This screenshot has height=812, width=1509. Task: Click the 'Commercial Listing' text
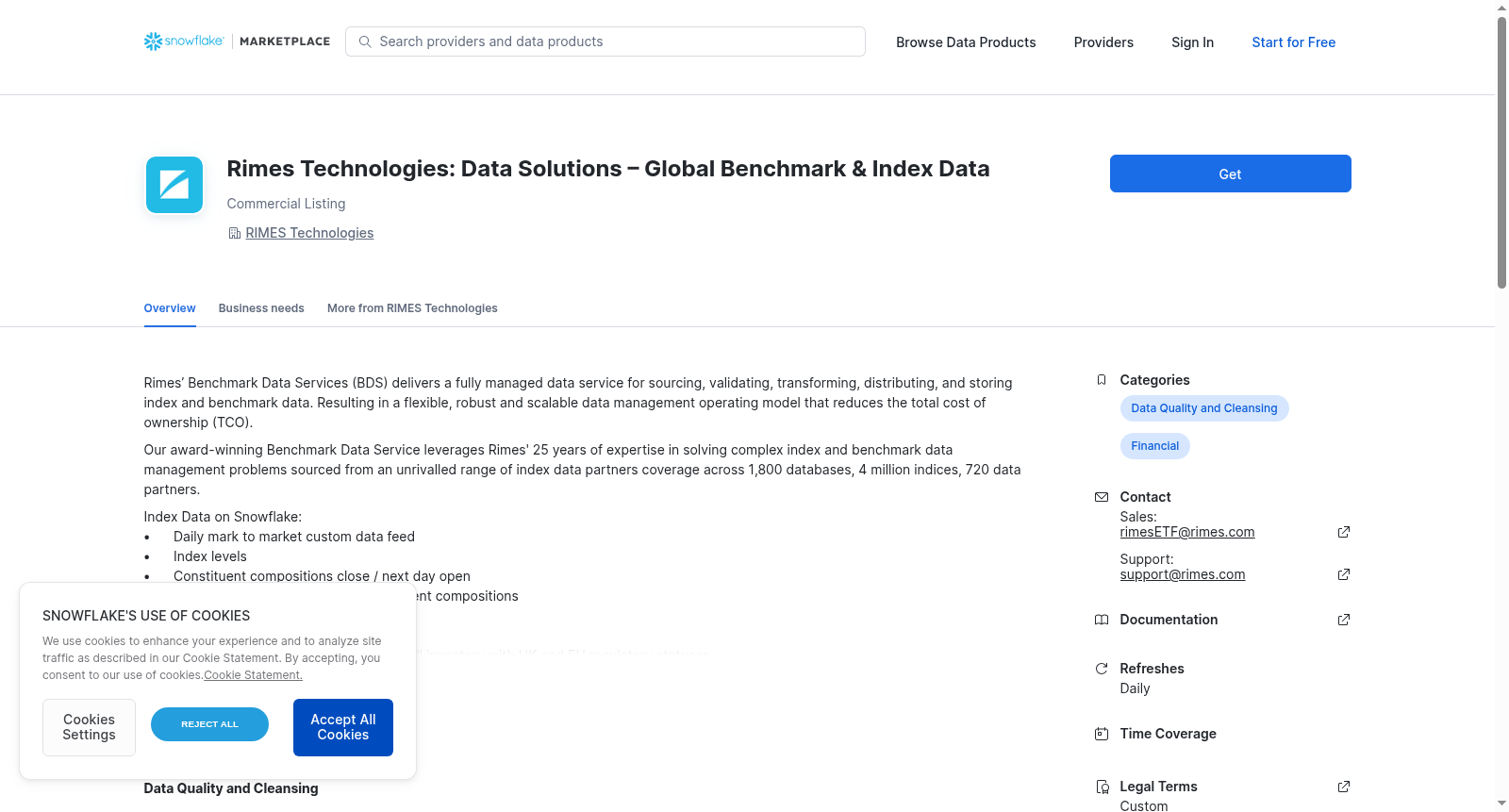(x=286, y=204)
